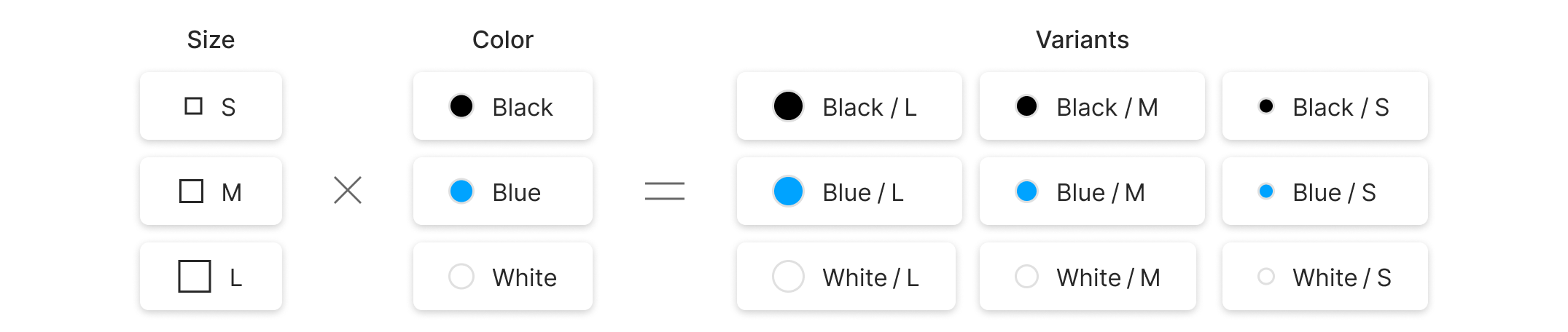The width and height of the screenshot is (1568, 332).
Task: Choose the Black / M variant card
Action: pos(1091,106)
